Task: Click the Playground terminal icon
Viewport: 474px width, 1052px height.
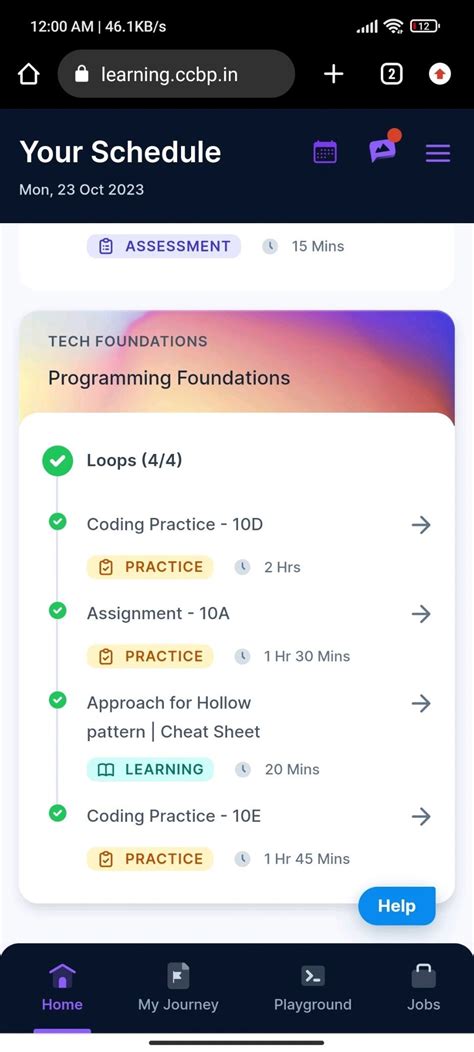Action: click(x=313, y=976)
